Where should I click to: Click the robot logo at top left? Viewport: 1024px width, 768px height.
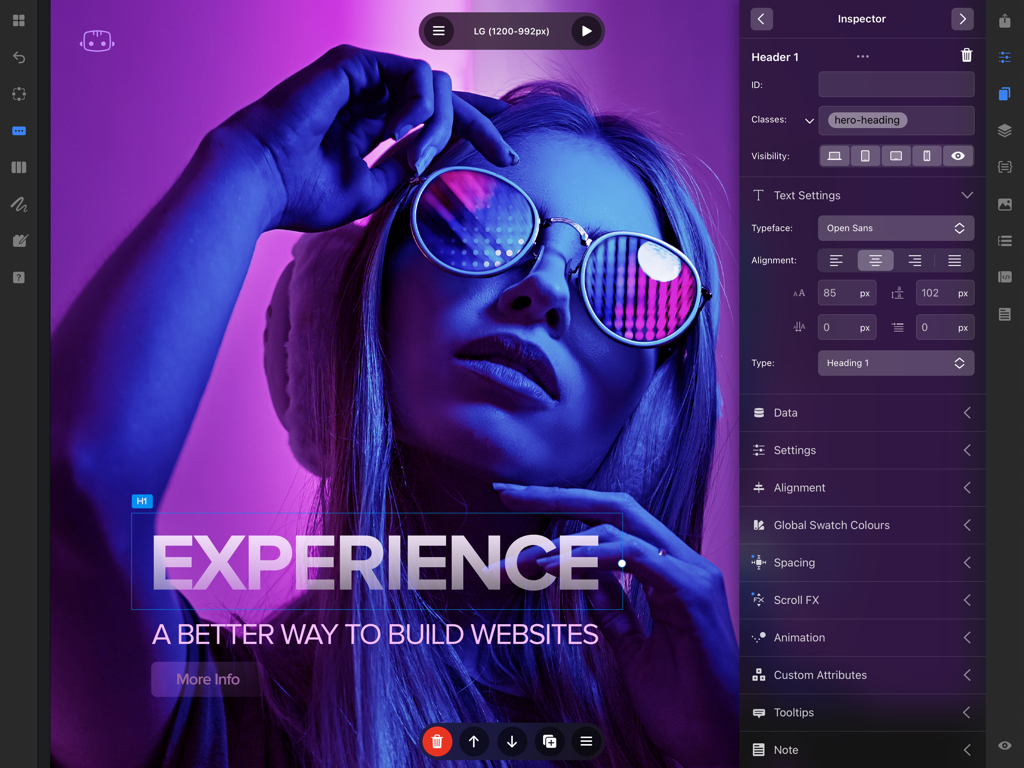tap(97, 41)
